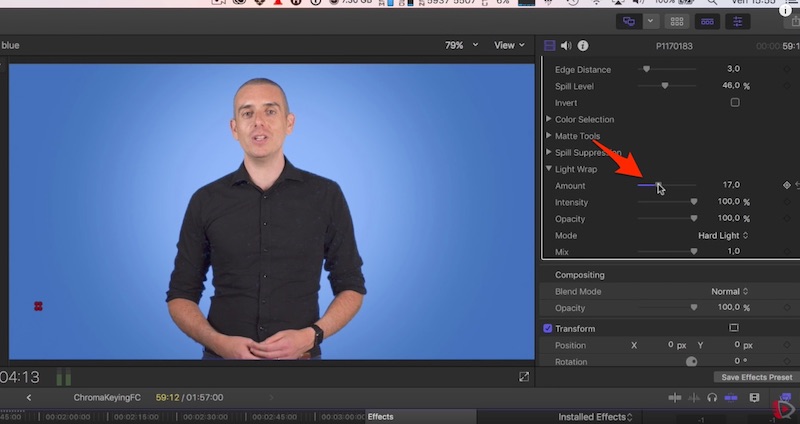Click the Light Wrap Opacity slider
The width and height of the screenshot is (800, 424).
(x=667, y=218)
